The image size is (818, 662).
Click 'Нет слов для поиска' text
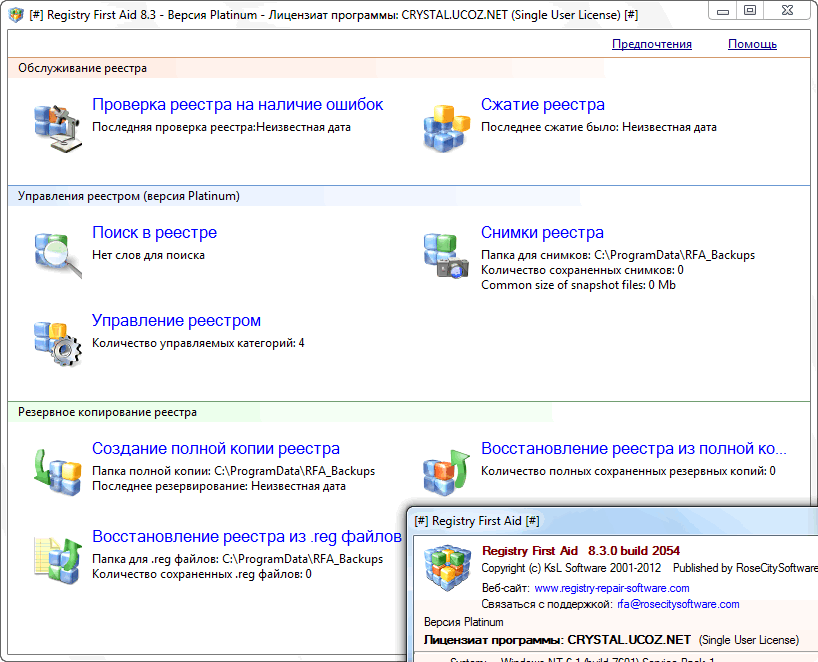point(148,255)
